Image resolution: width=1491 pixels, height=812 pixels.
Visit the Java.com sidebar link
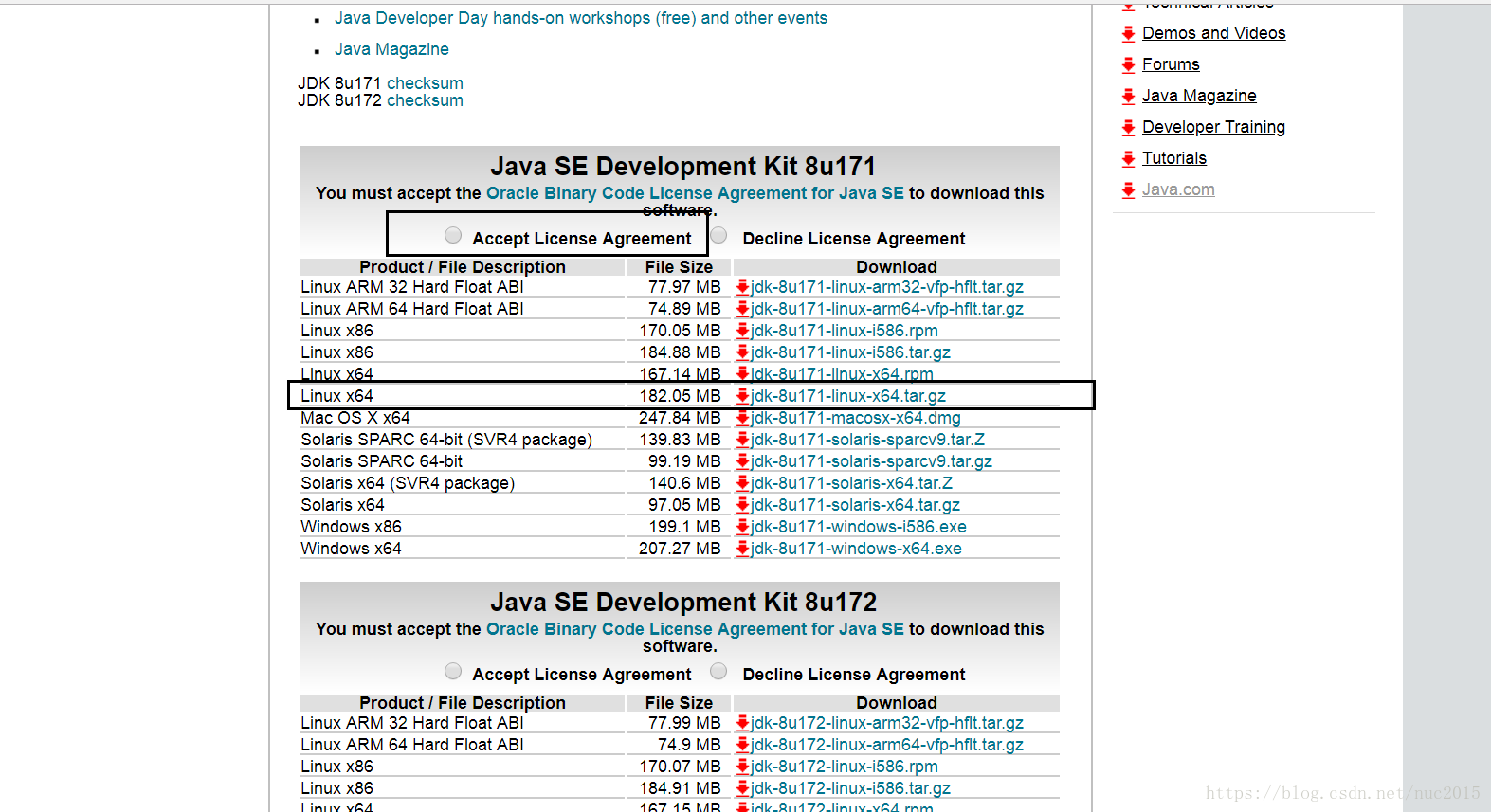tap(1178, 189)
